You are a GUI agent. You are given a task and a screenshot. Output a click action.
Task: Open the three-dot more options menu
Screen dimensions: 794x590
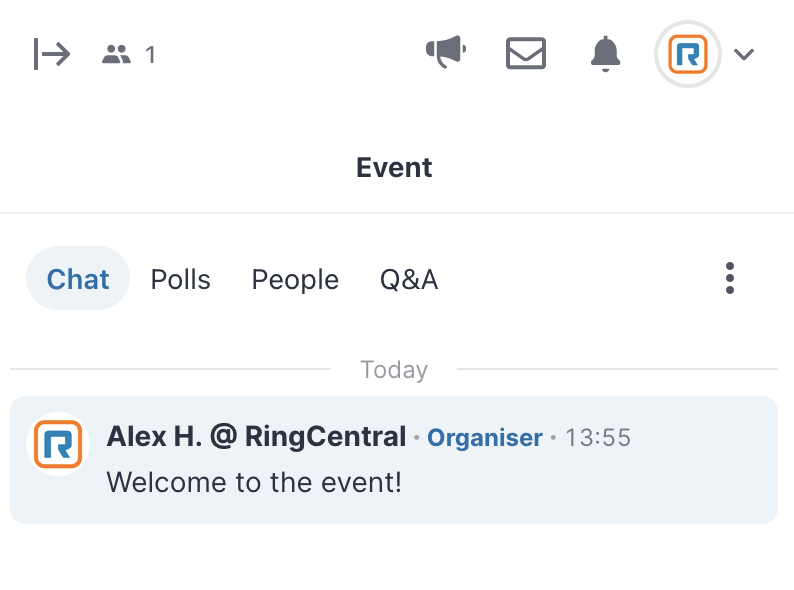[730, 278]
